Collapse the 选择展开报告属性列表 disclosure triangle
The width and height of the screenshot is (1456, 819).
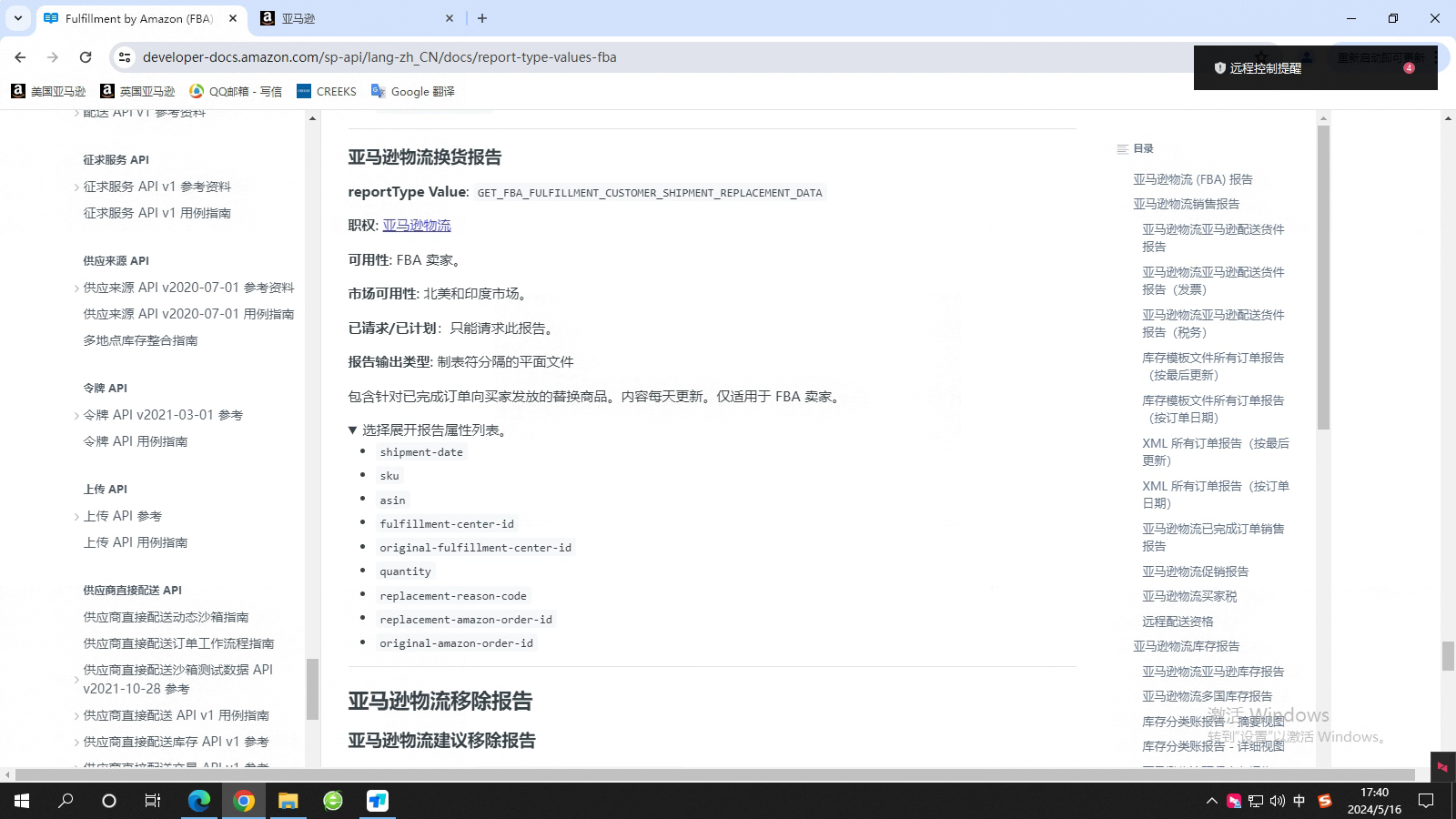[352, 430]
